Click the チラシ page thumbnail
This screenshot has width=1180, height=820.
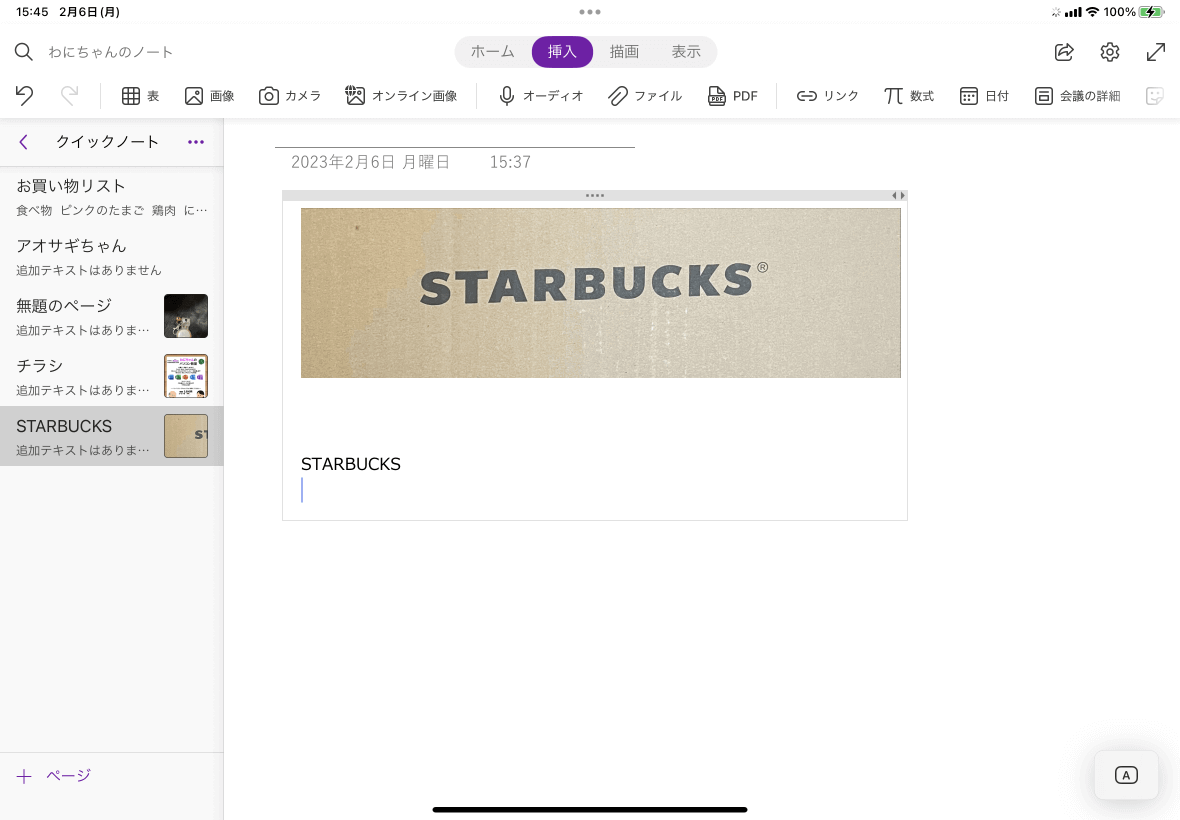click(x=186, y=376)
